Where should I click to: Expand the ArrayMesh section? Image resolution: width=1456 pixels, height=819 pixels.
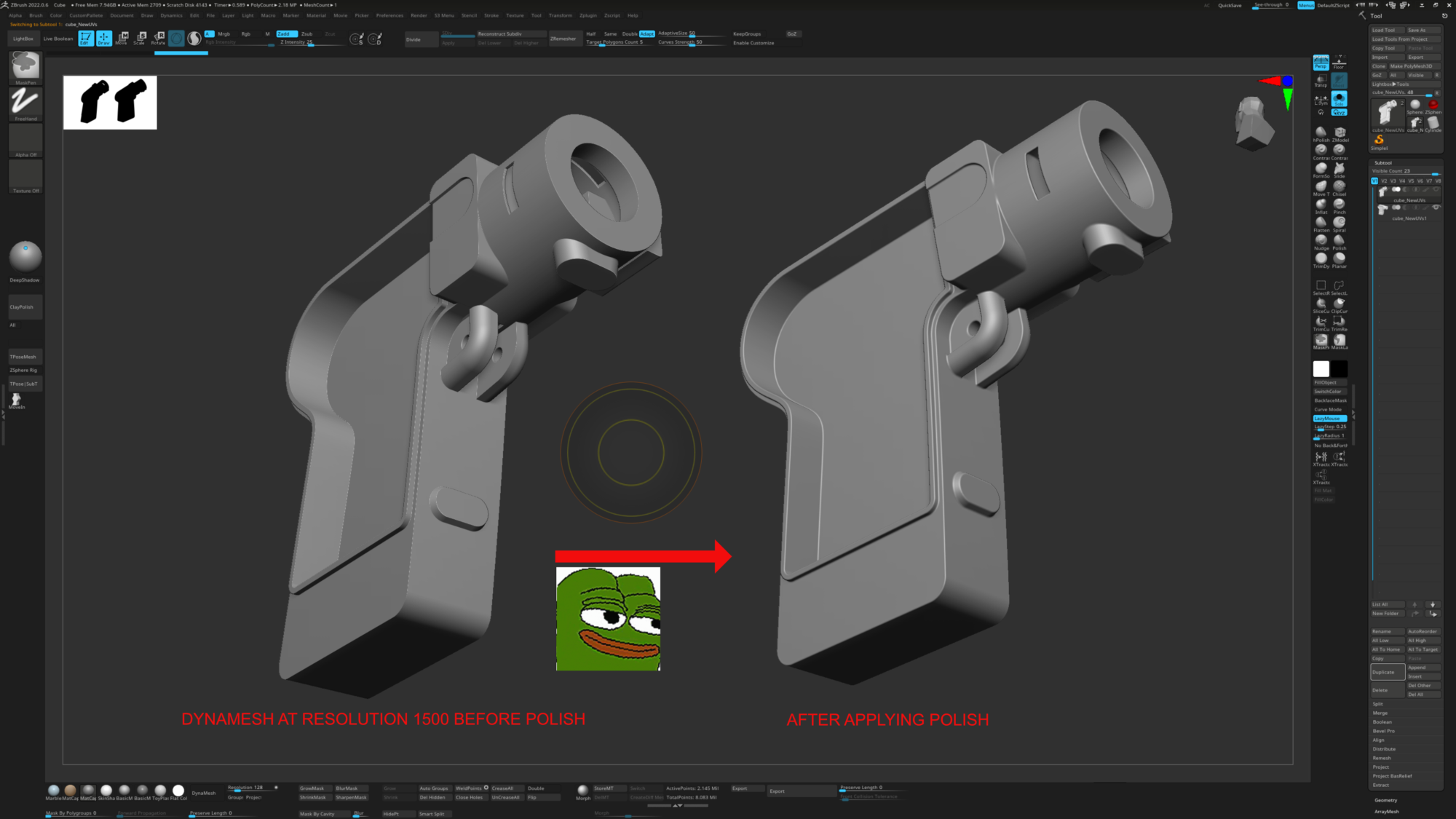1386,811
